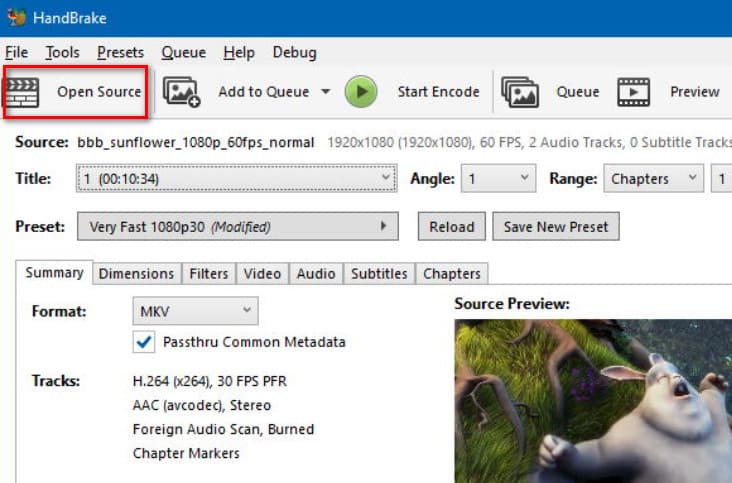Click the Add to Queue picture icon
732x483 pixels.
tap(182, 92)
